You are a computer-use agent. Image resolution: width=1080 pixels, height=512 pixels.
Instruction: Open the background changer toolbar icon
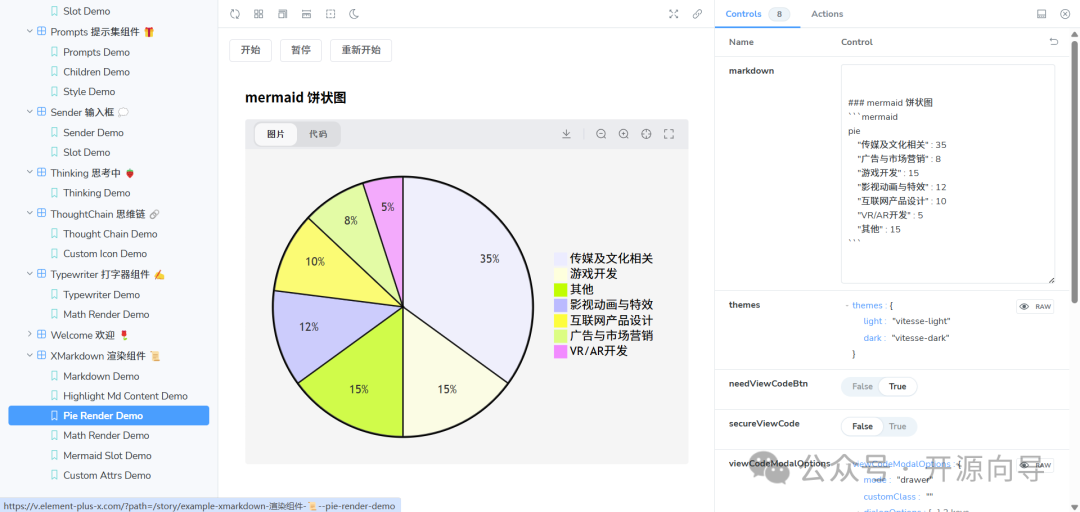click(282, 14)
